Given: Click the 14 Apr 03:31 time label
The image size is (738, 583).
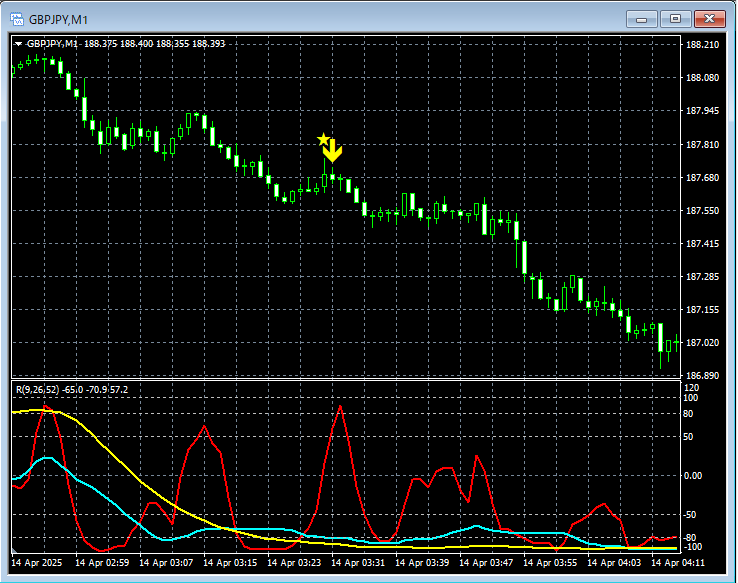Looking at the screenshot, I should 360,564.
